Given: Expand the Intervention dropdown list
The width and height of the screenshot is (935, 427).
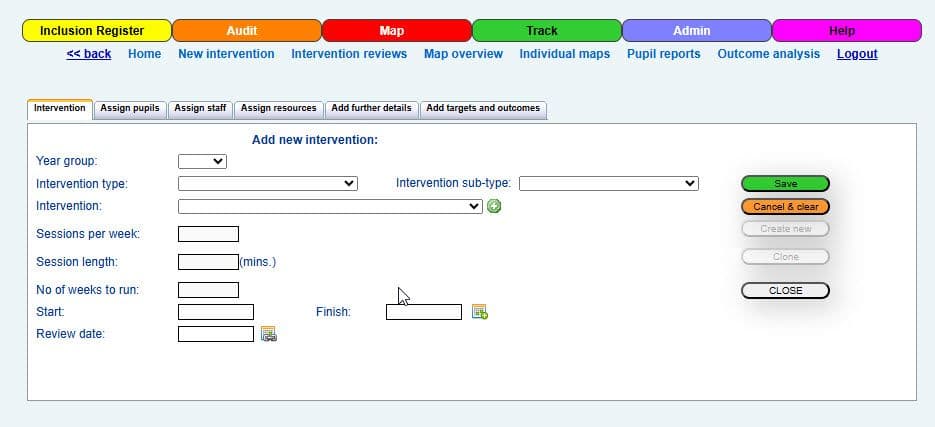Looking at the screenshot, I should [x=330, y=206].
